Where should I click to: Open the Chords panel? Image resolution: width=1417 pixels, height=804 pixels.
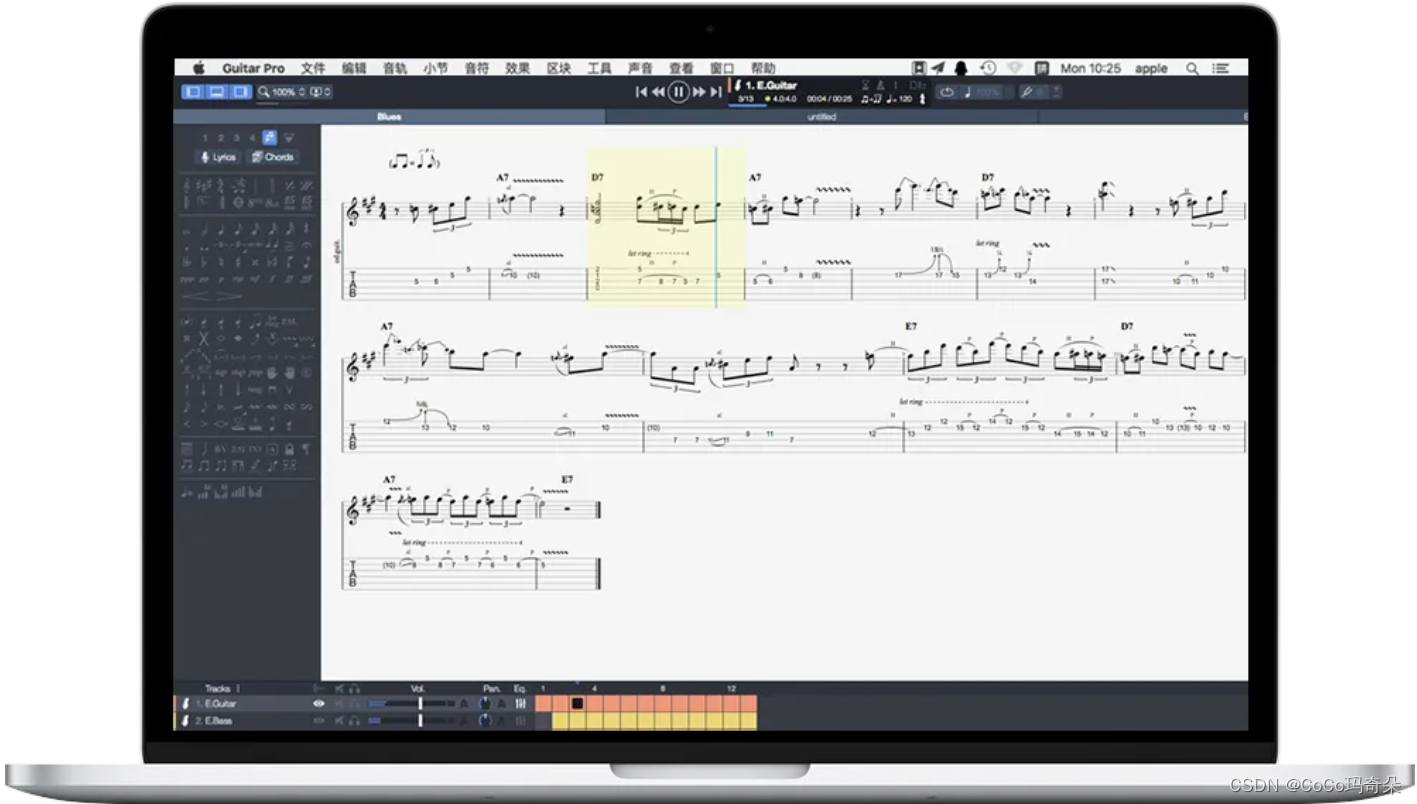273,157
